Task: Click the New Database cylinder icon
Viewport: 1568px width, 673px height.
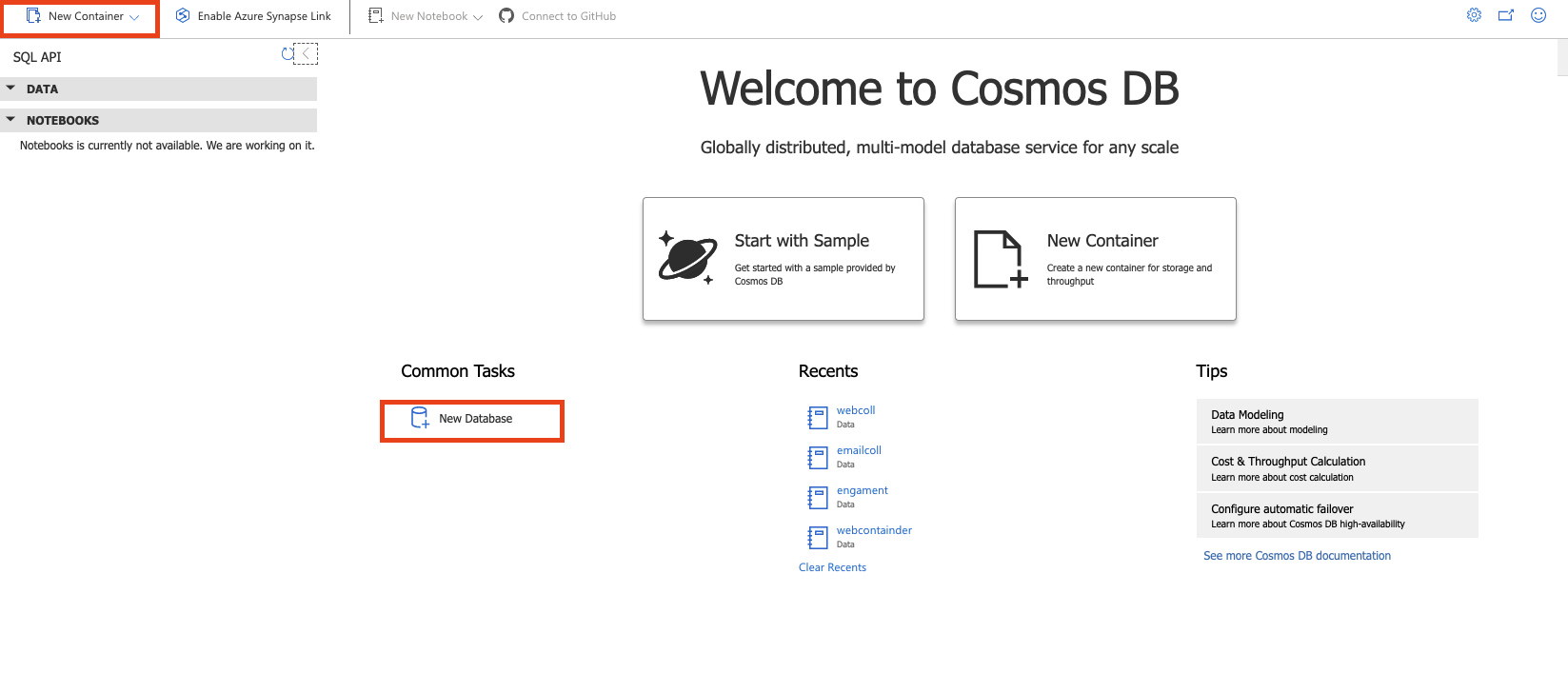Action: [x=420, y=418]
